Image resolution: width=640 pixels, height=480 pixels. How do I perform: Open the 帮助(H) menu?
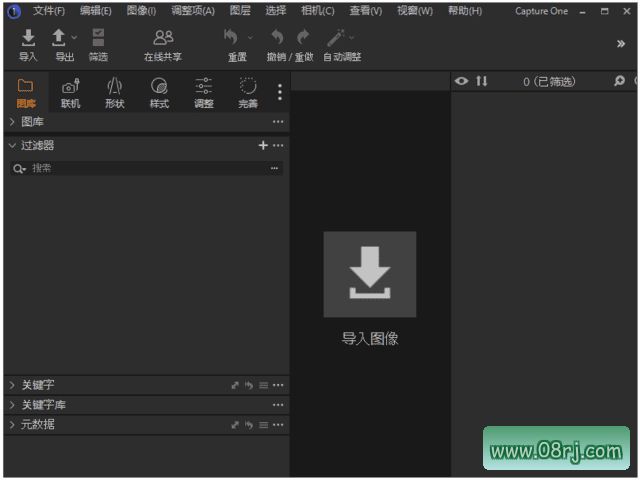[x=465, y=11]
